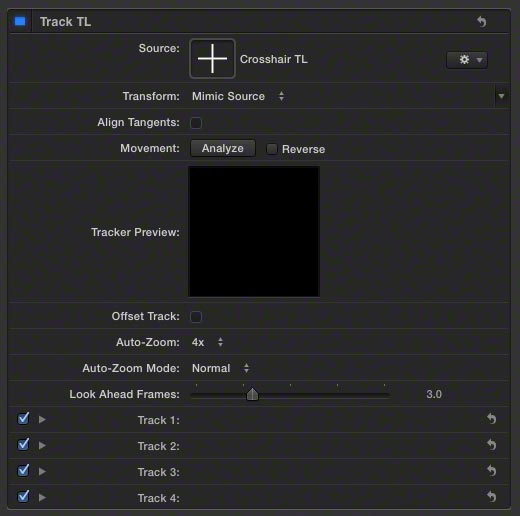Screen dimensions: 520x516
Task: Reset Track 2 with its arrow icon
Action: pyautogui.click(x=491, y=445)
